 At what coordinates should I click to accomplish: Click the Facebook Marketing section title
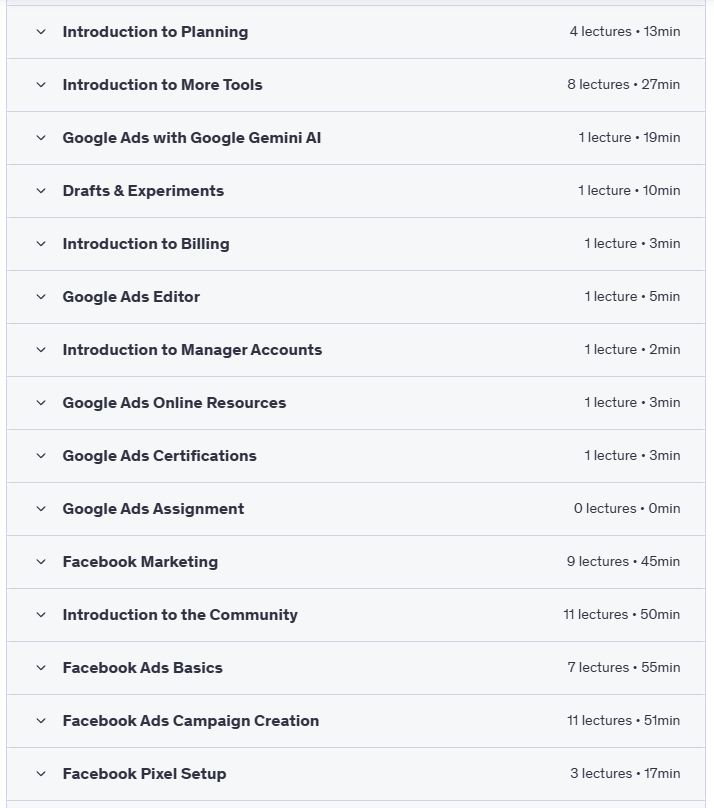pos(140,562)
